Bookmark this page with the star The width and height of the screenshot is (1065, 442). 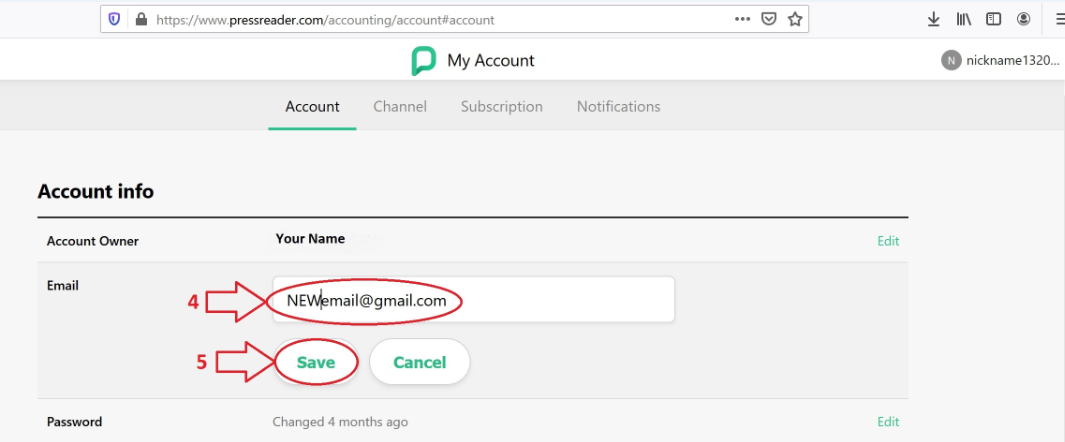click(795, 19)
